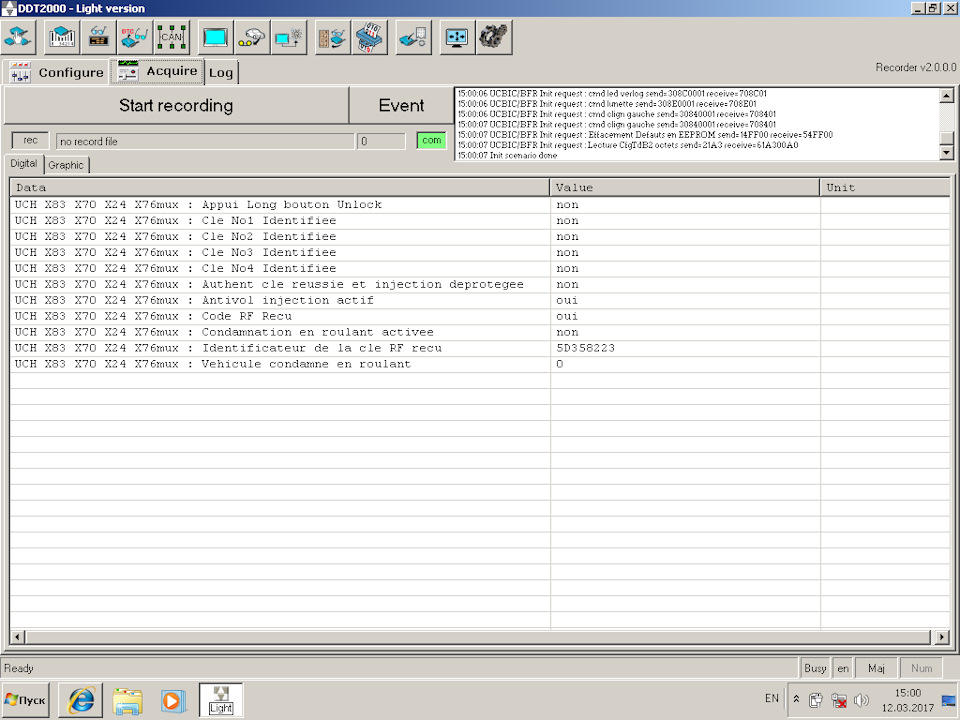
Task: Click the EN language indicator in the taskbar
Action: (771, 698)
